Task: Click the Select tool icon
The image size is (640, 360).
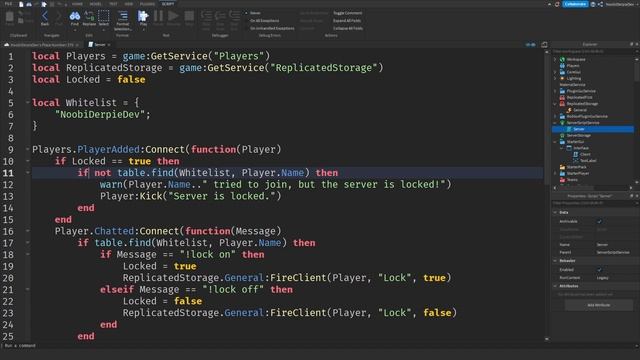Action: click(x=104, y=16)
